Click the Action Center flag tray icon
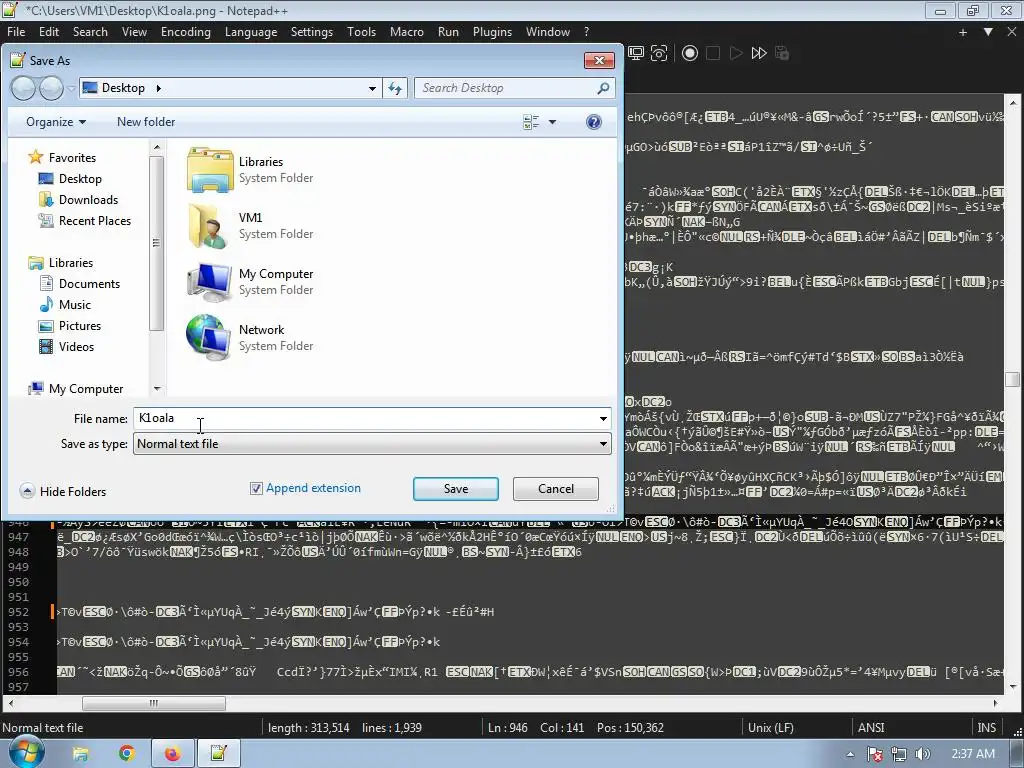Image resolution: width=1024 pixels, height=768 pixels. (x=876, y=754)
